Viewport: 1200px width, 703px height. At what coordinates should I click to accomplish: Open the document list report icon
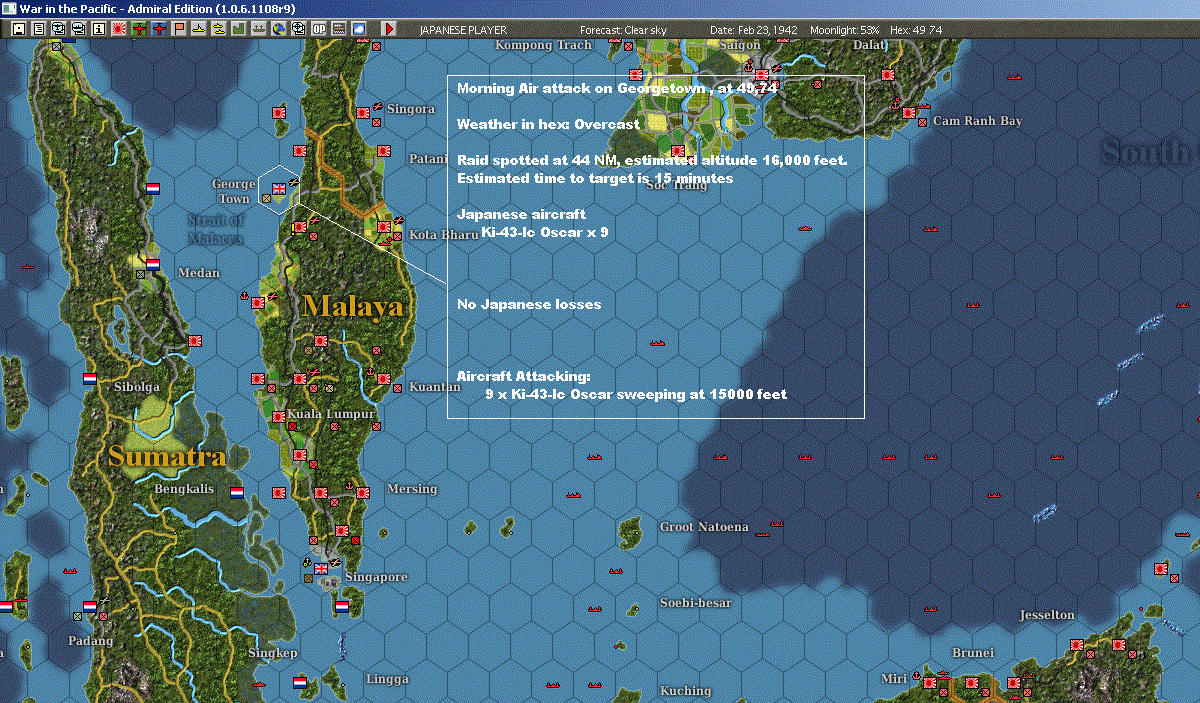coord(38,29)
